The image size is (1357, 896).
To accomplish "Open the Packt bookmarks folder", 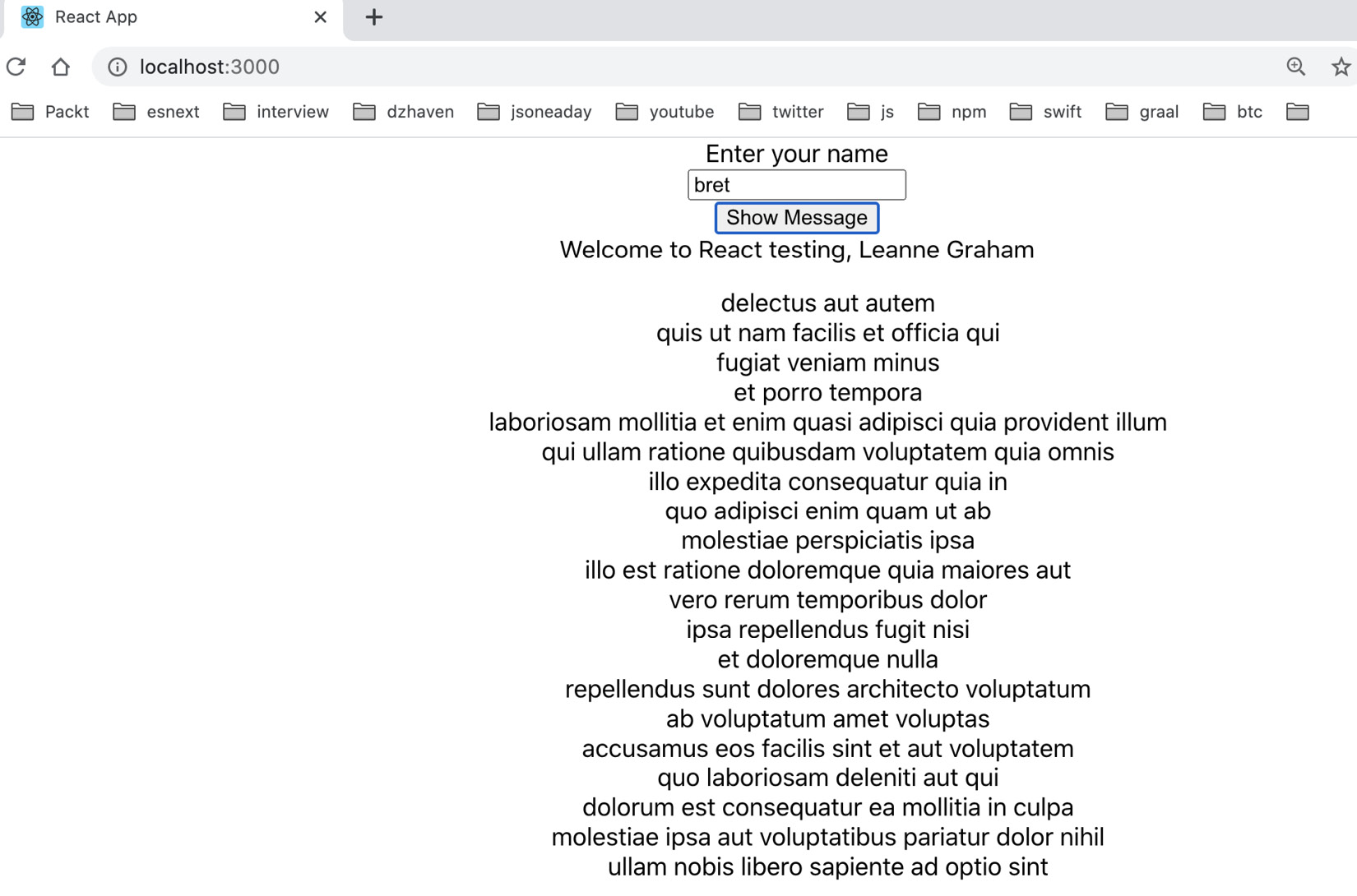I will coord(50,112).
